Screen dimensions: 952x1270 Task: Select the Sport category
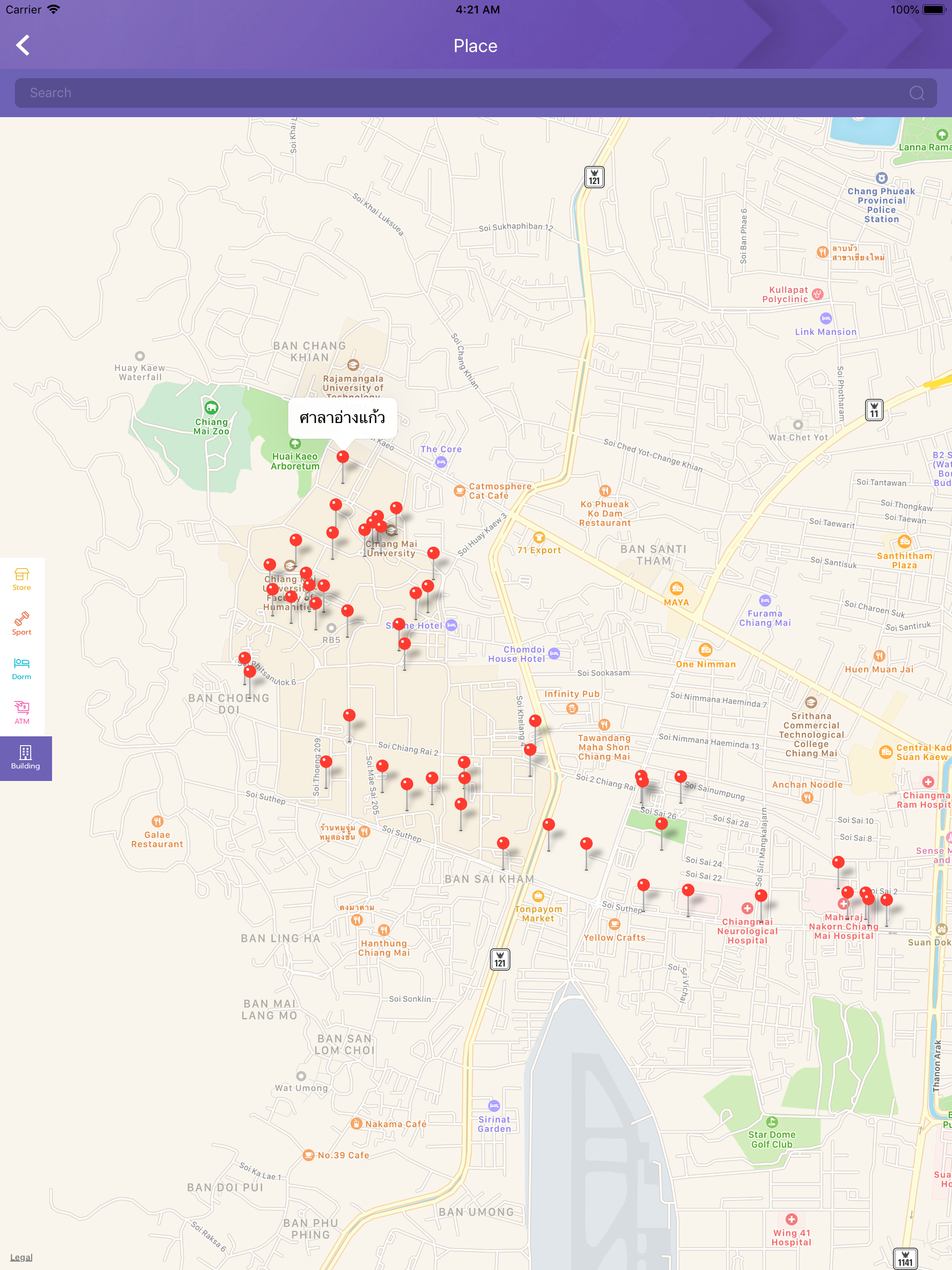click(x=22, y=624)
